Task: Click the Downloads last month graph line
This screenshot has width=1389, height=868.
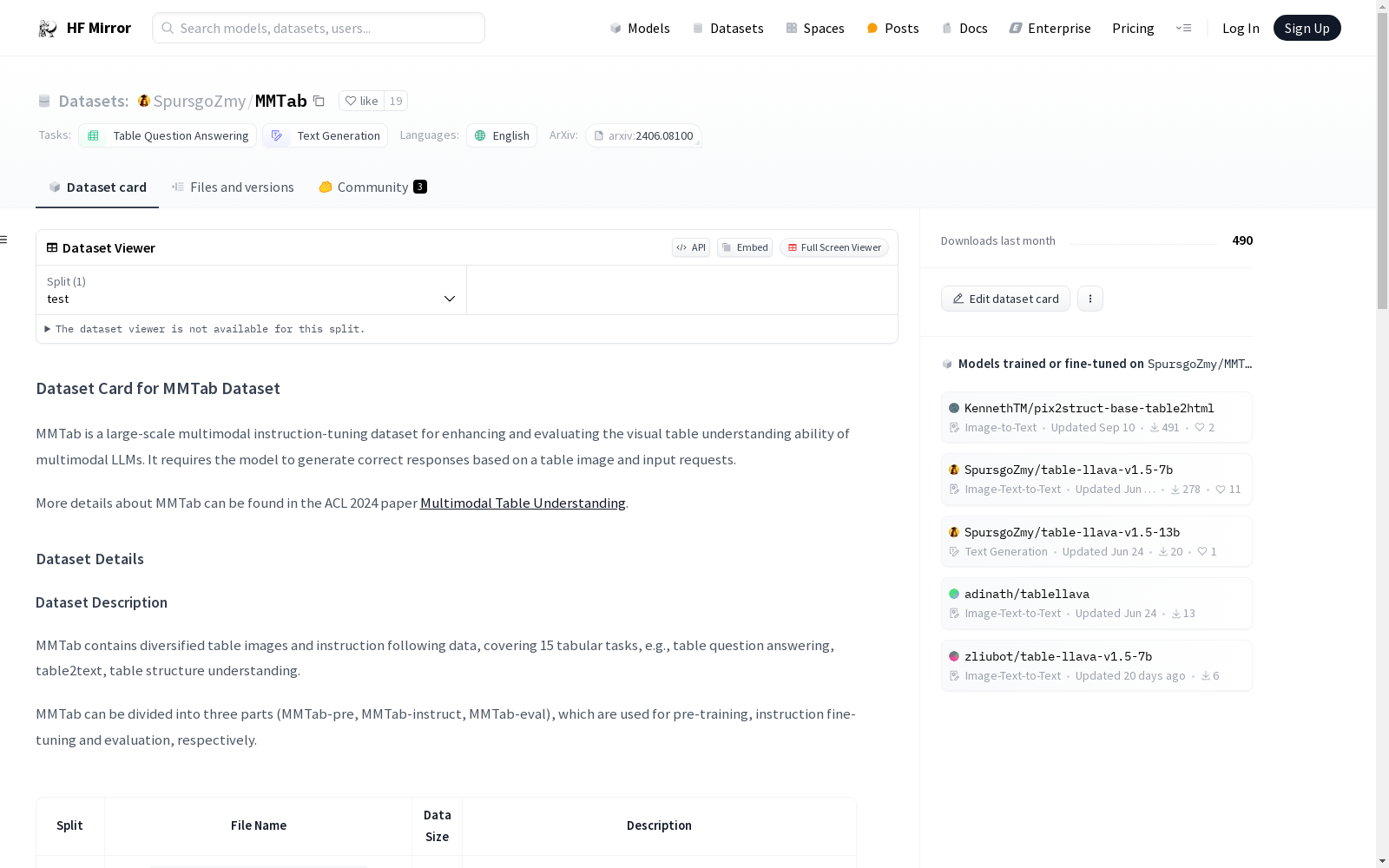Action: pyautogui.click(x=1143, y=244)
